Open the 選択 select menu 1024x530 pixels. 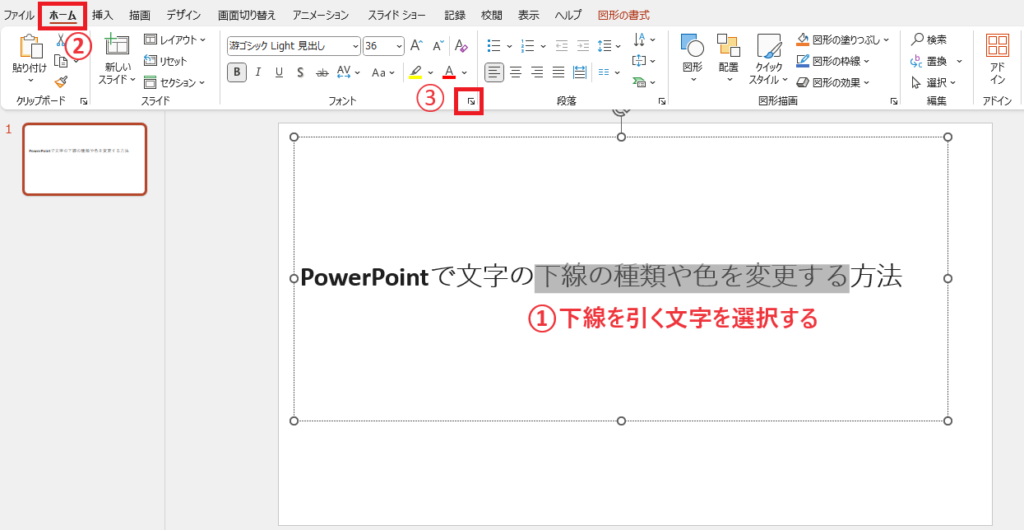(x=934, y=83)
